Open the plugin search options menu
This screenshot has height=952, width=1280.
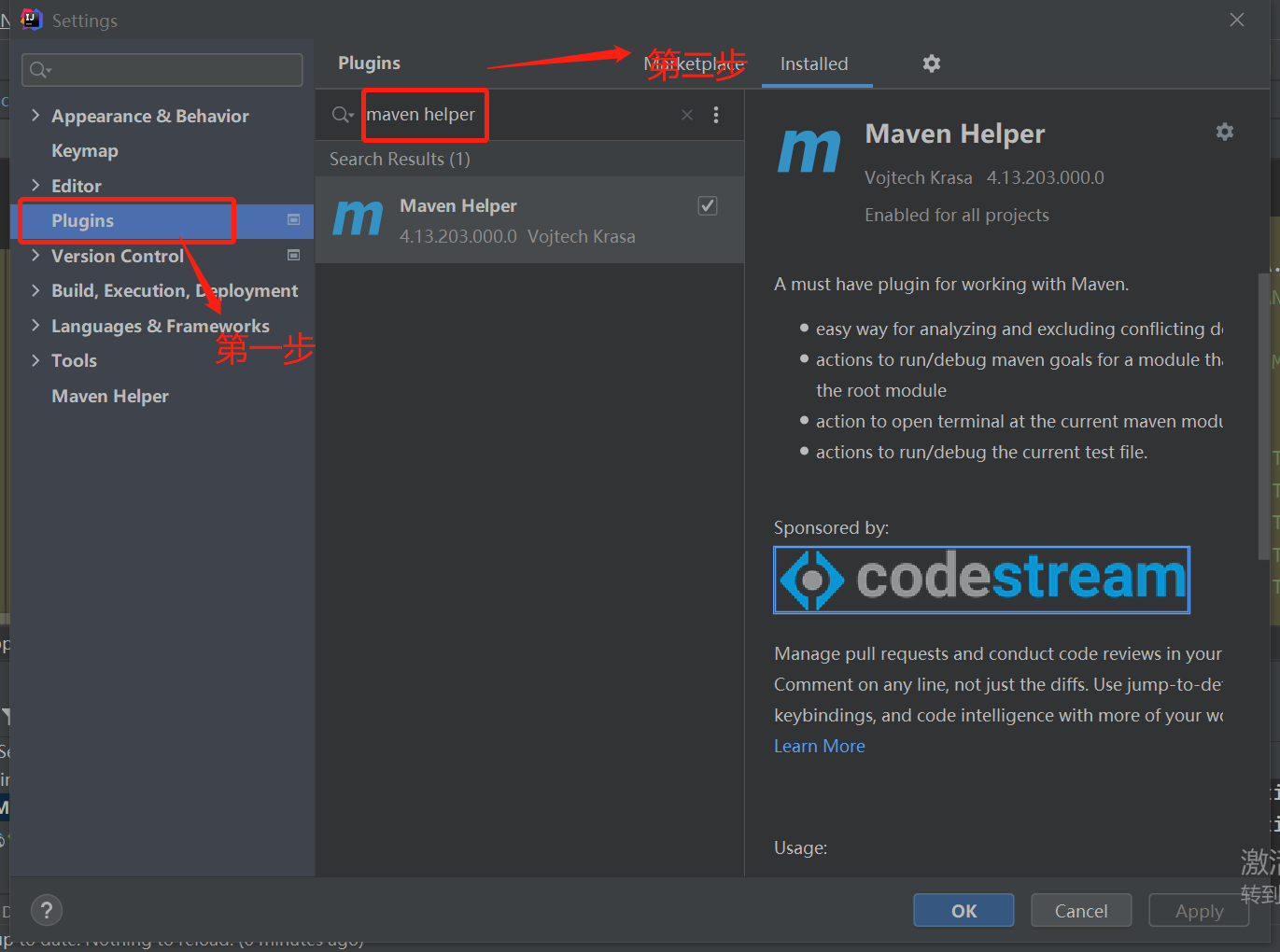716,115
